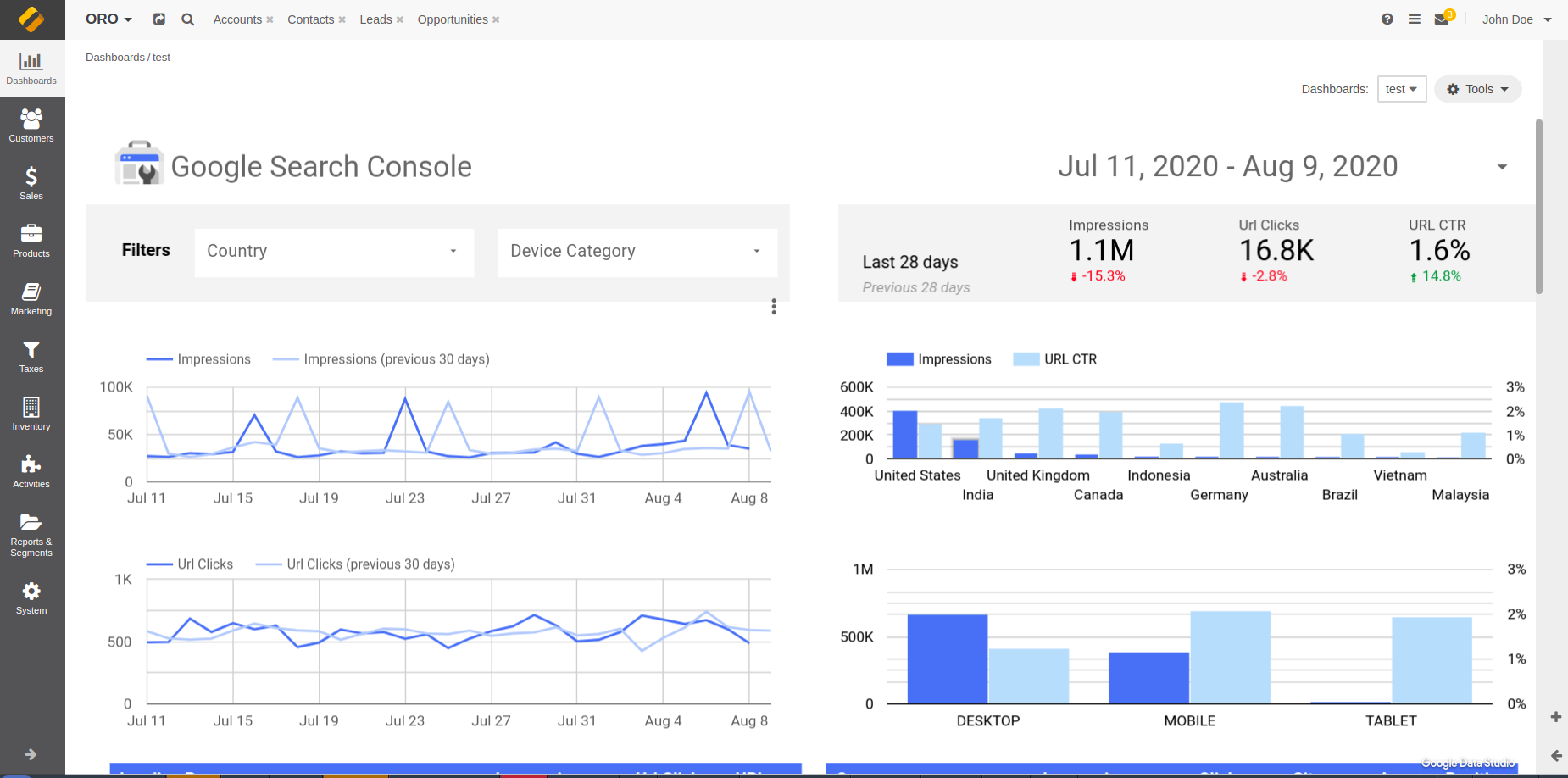This screenshot has width=1568, height=778.
Task: Expand the Device Category filter dropdown
Action: (x=637, y=252)
